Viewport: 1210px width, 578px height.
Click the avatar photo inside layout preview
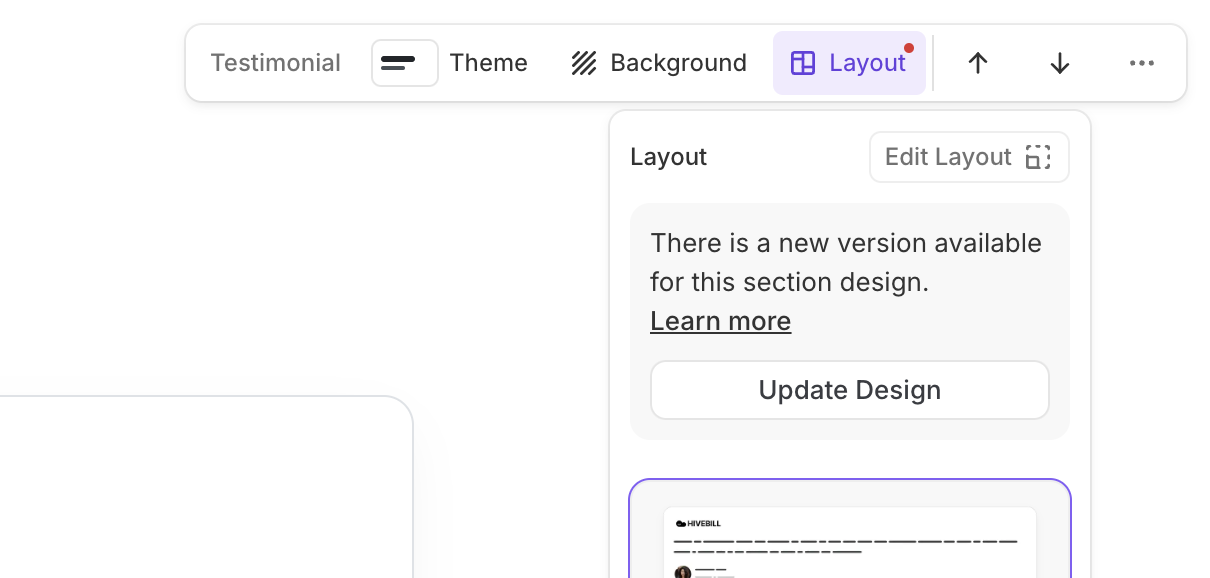point(683,570)
